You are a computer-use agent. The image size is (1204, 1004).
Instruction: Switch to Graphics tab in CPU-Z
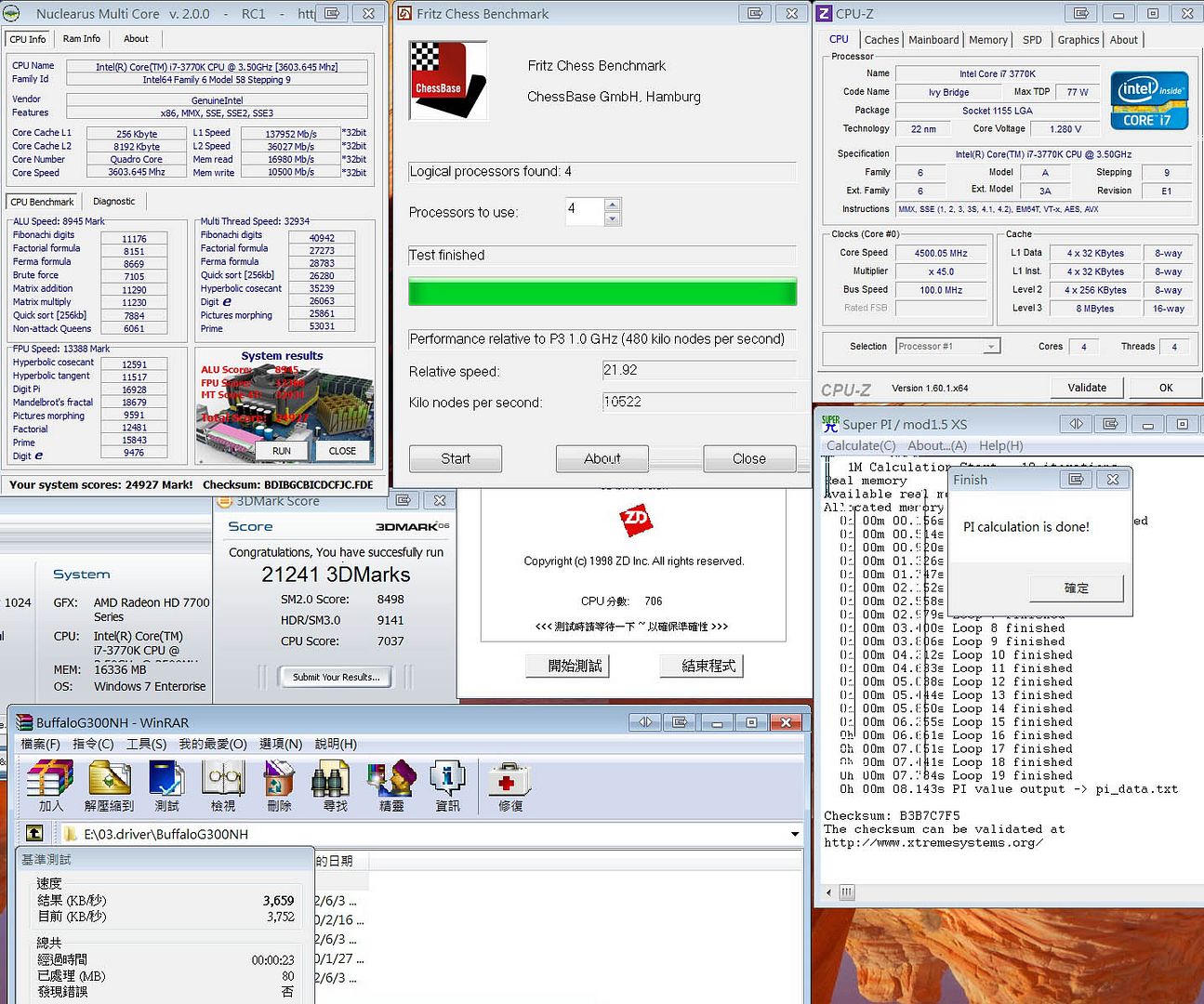[1078, 40]
